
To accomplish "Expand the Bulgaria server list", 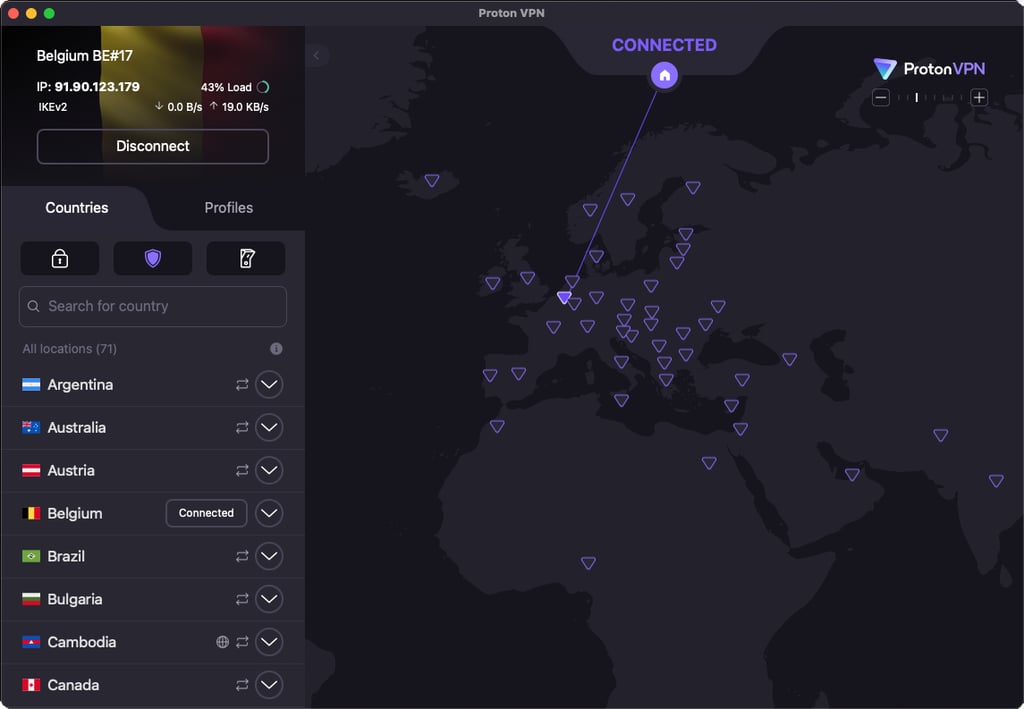I will point(269,599).
